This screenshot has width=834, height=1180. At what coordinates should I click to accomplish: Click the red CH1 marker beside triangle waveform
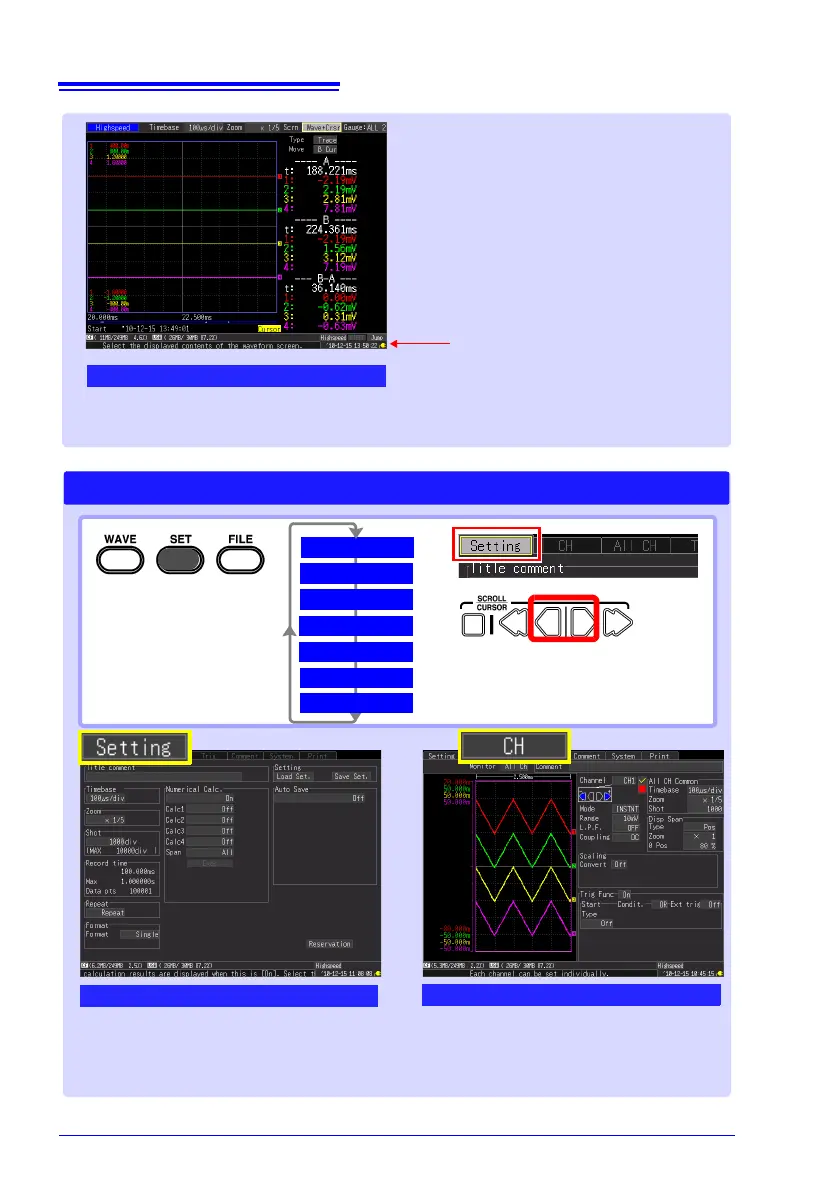(x=574, y=833)
